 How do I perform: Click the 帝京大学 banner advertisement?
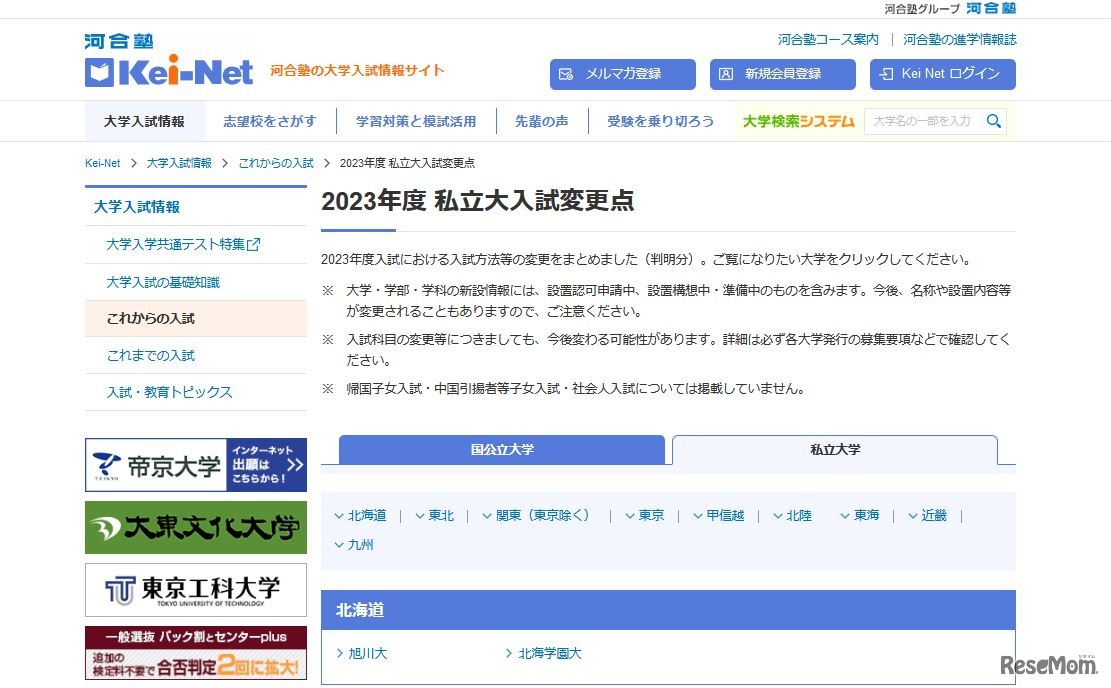(195, 464)
